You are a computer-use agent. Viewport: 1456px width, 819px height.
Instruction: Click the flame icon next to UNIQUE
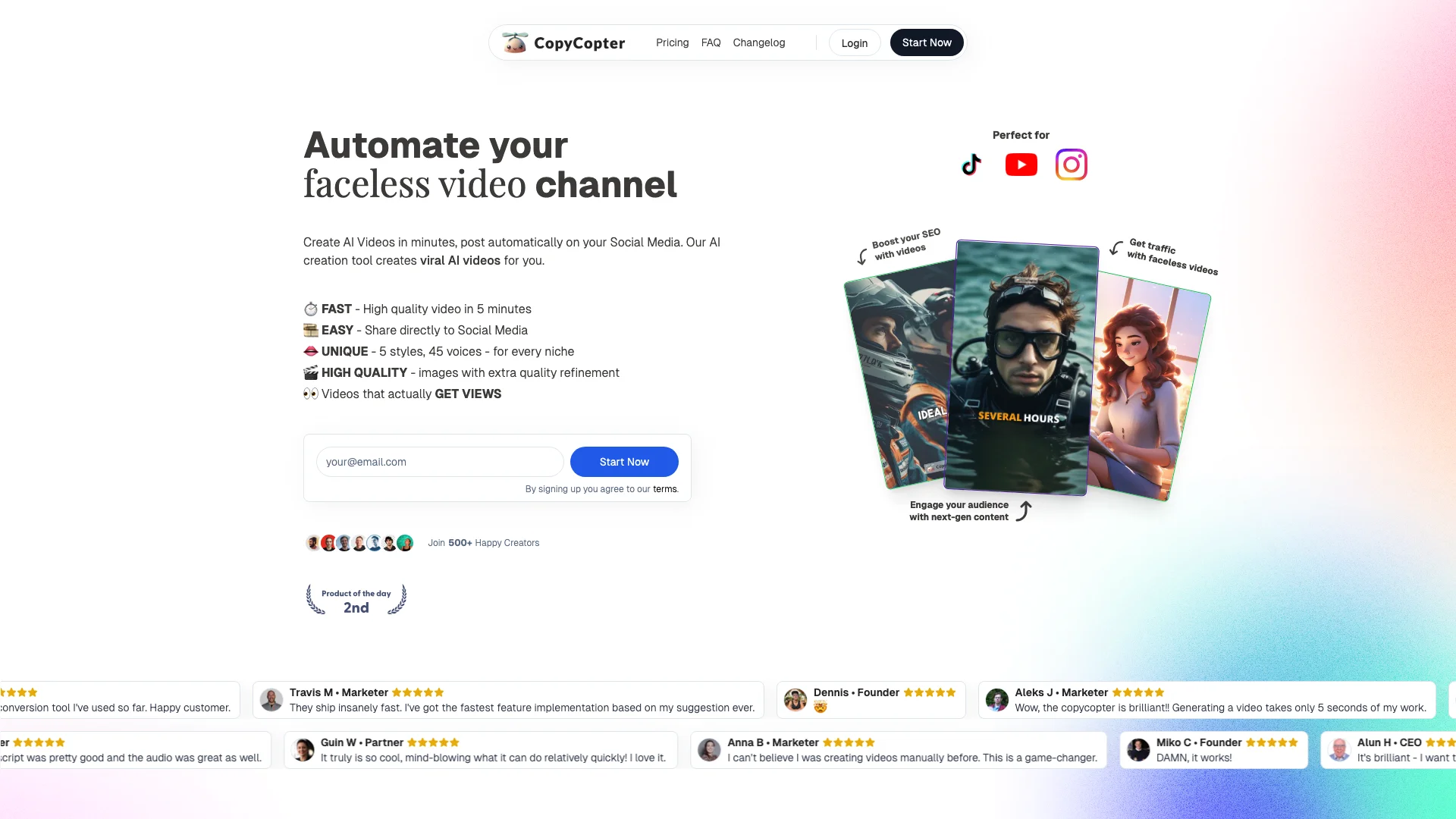(x=310, y=351)
